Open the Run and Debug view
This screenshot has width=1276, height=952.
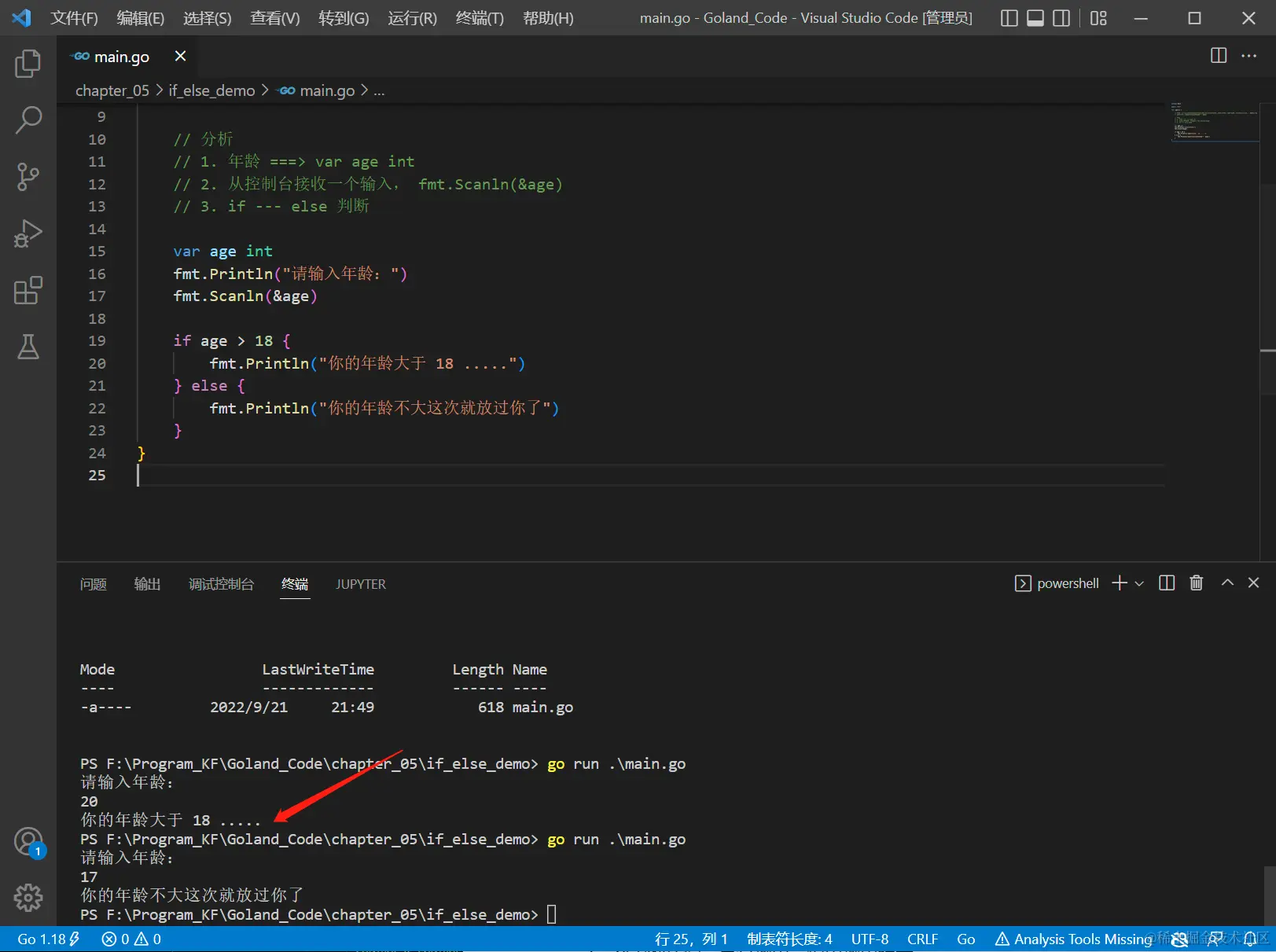click(28, 233)
